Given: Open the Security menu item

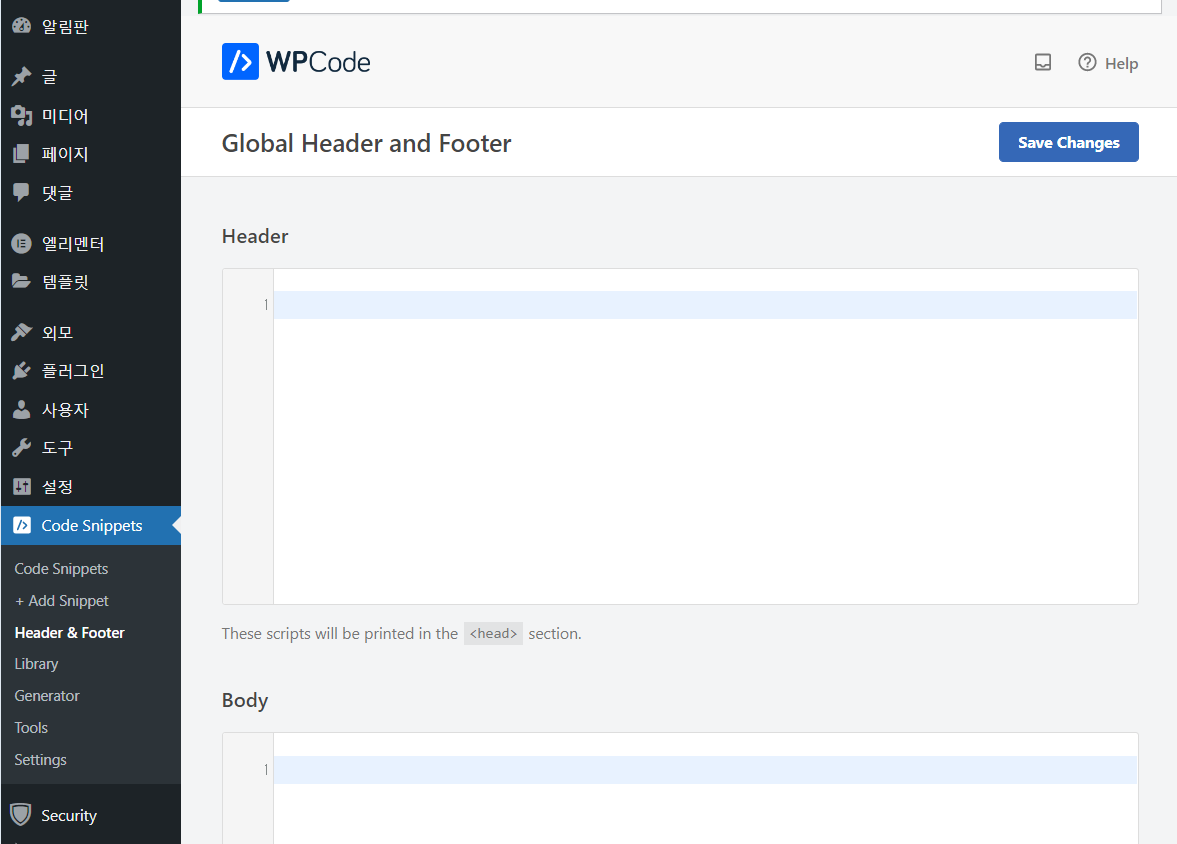Looking at the screenshot, I should (91, 815).
